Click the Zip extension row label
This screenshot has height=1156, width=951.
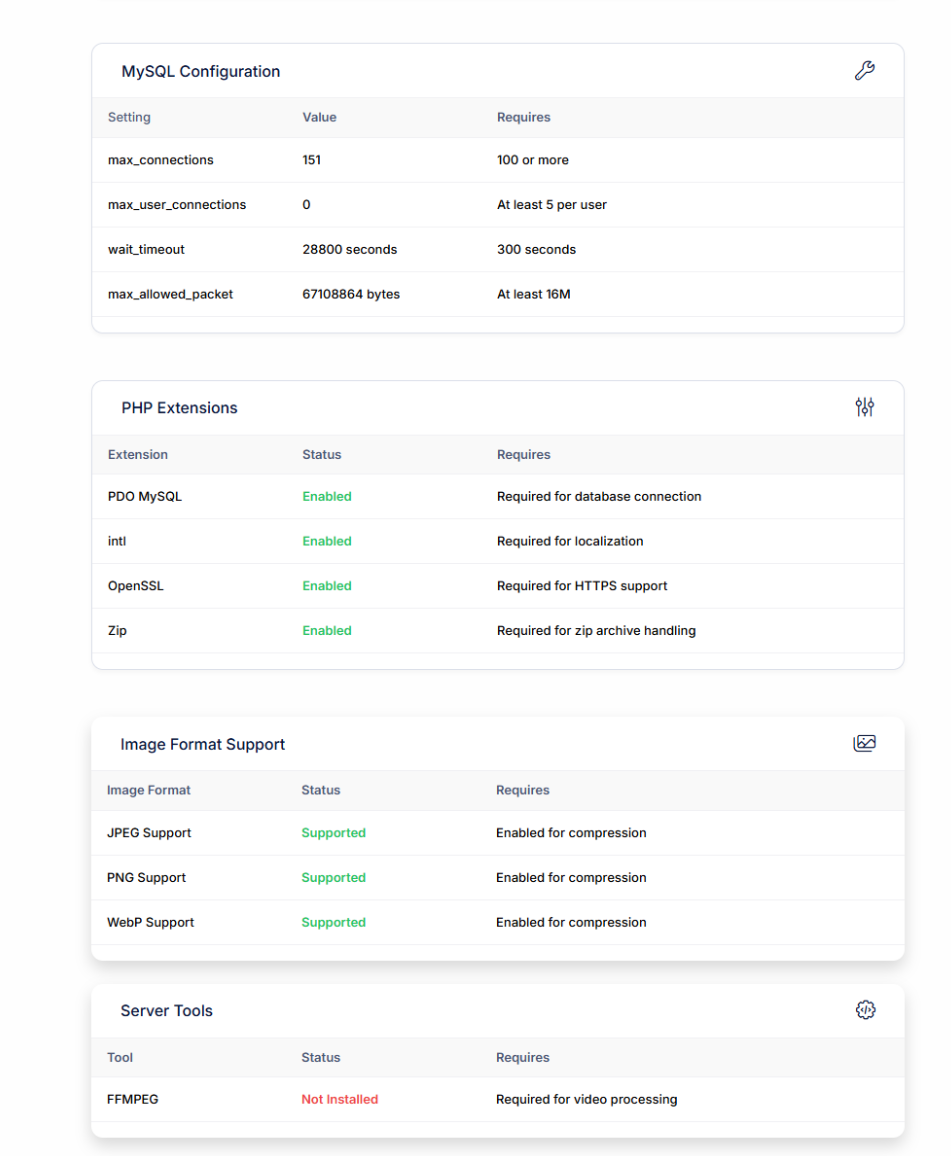(117, 631)
